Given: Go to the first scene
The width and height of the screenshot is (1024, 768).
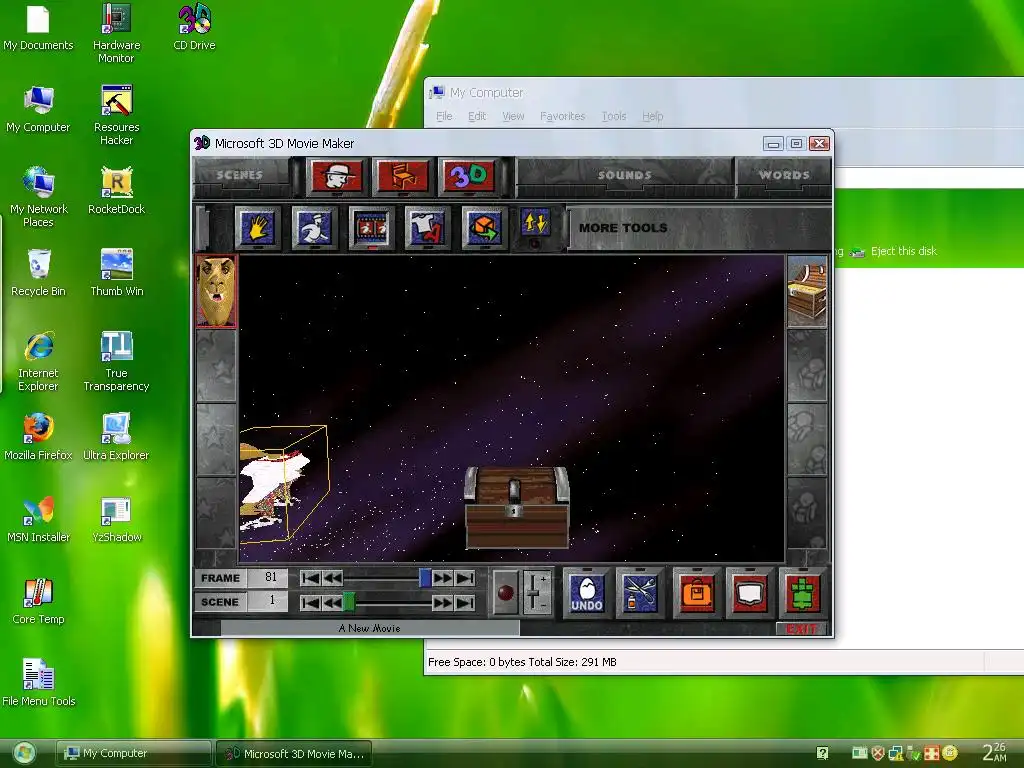Looking at the screenshot, I should [x=311, y=602].
